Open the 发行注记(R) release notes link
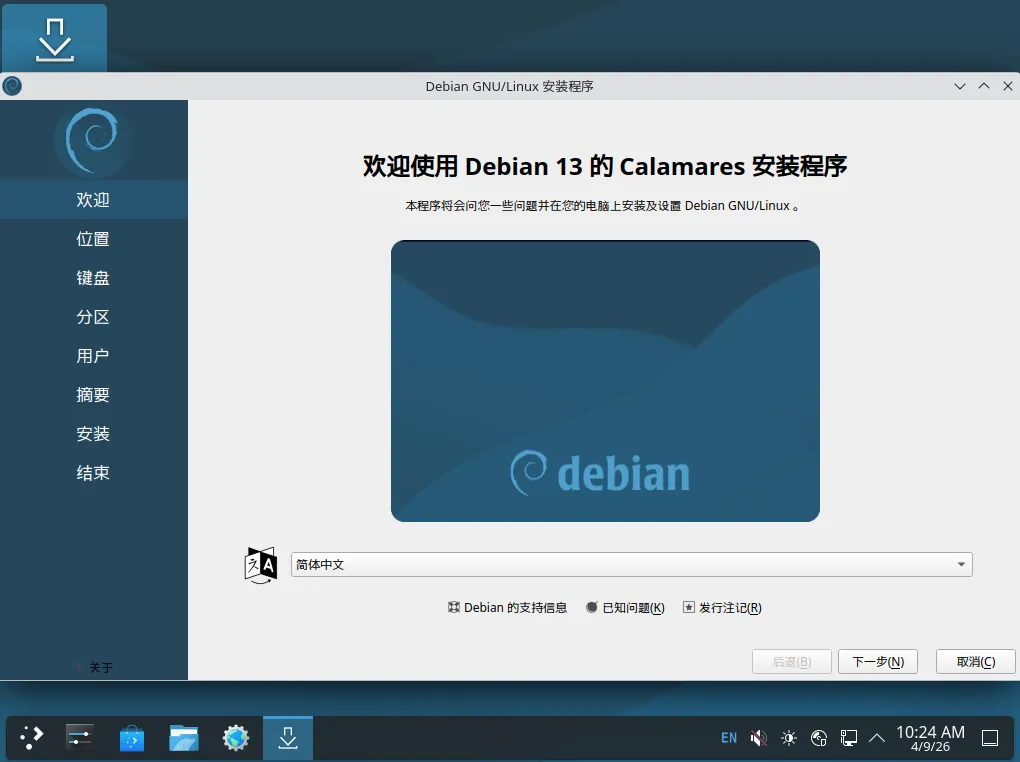 click(722, 608)
